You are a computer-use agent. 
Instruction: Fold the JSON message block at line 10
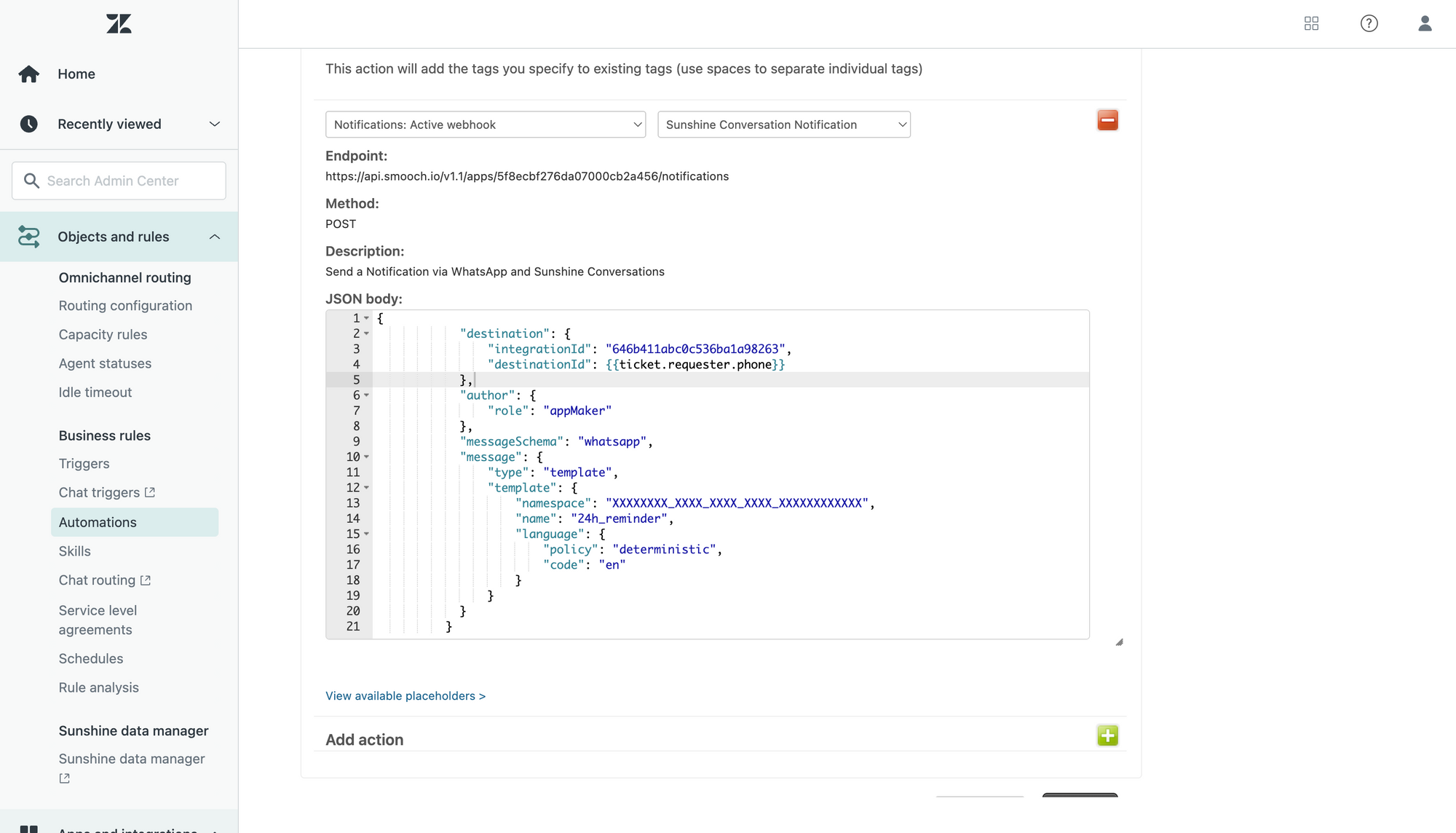click(x=366, y=457)
